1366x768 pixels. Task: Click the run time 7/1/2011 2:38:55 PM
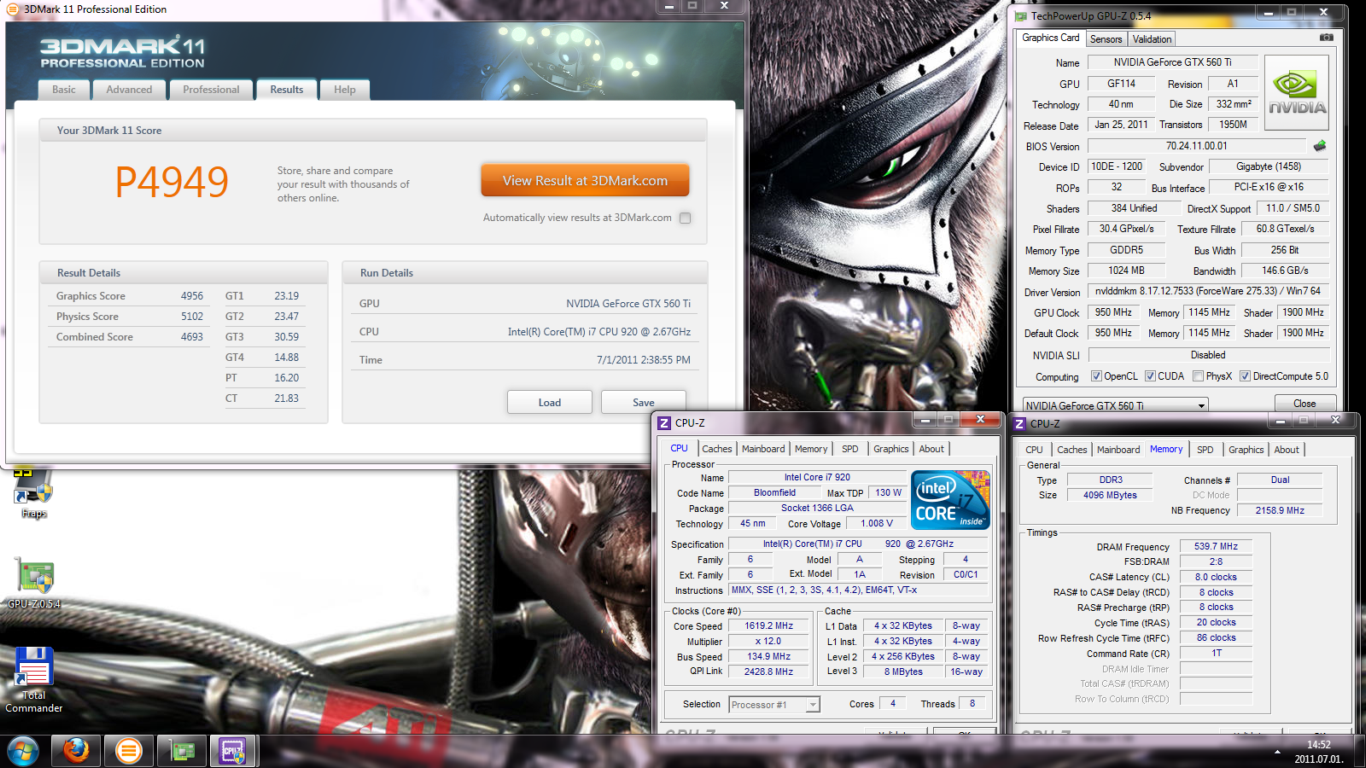(x=643, y=360)
